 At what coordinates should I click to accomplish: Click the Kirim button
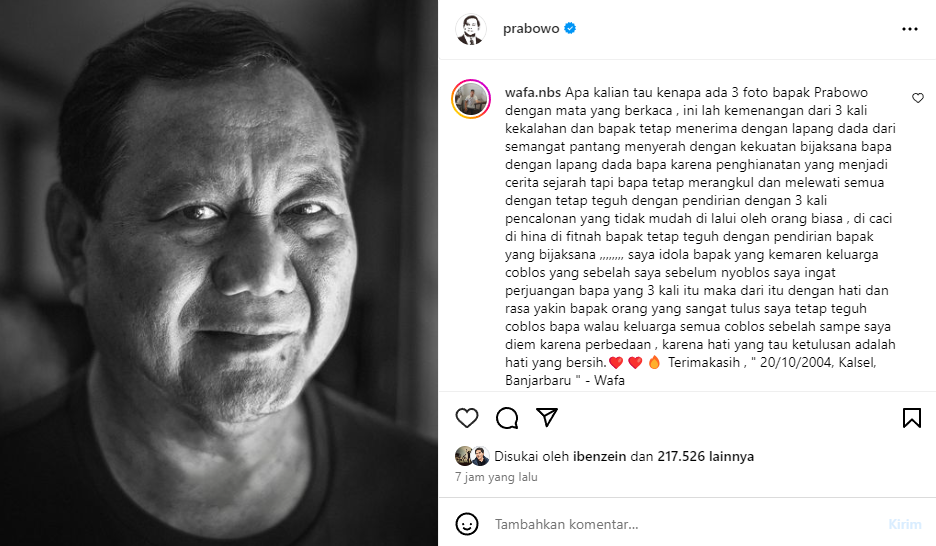point(905,525)
